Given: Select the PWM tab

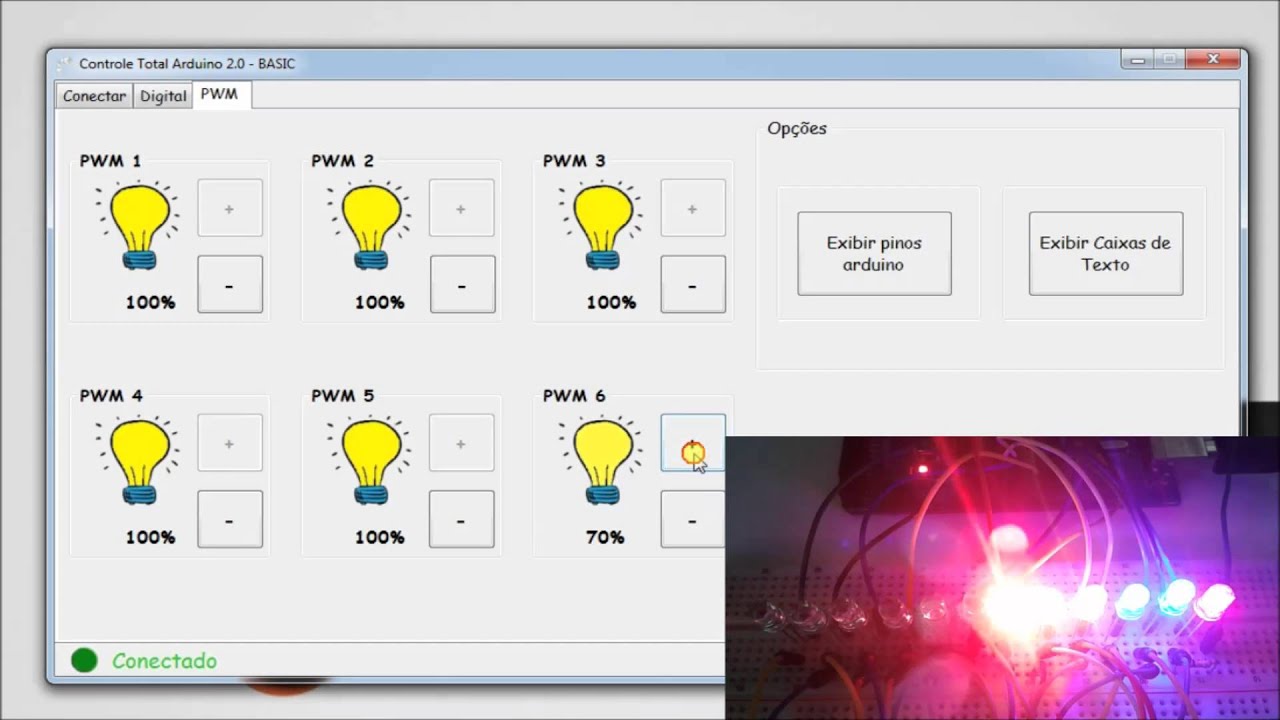Looking at the screenshot, I should point(220,95).
